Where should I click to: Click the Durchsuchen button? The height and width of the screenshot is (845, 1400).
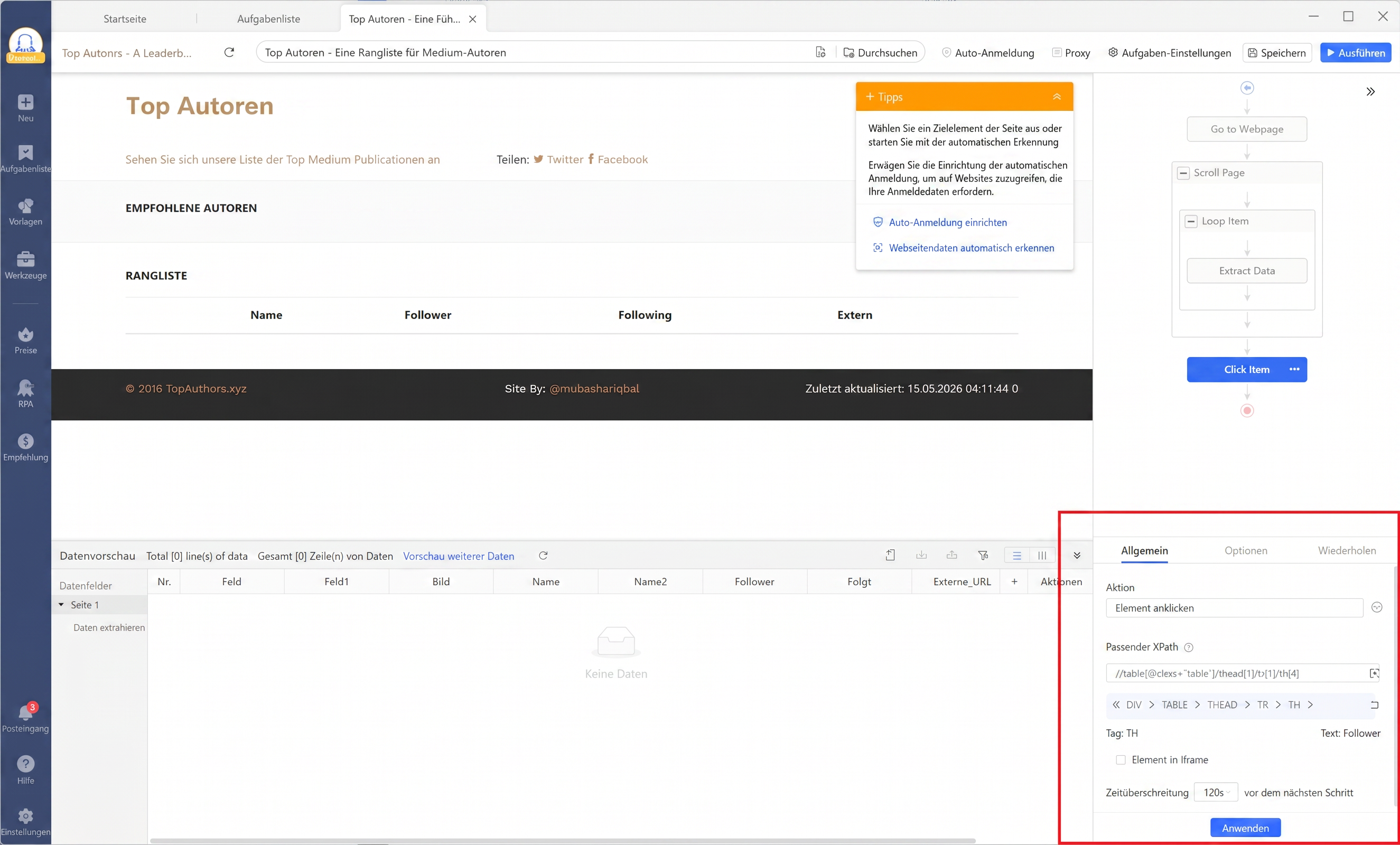[x=880, y=53]
